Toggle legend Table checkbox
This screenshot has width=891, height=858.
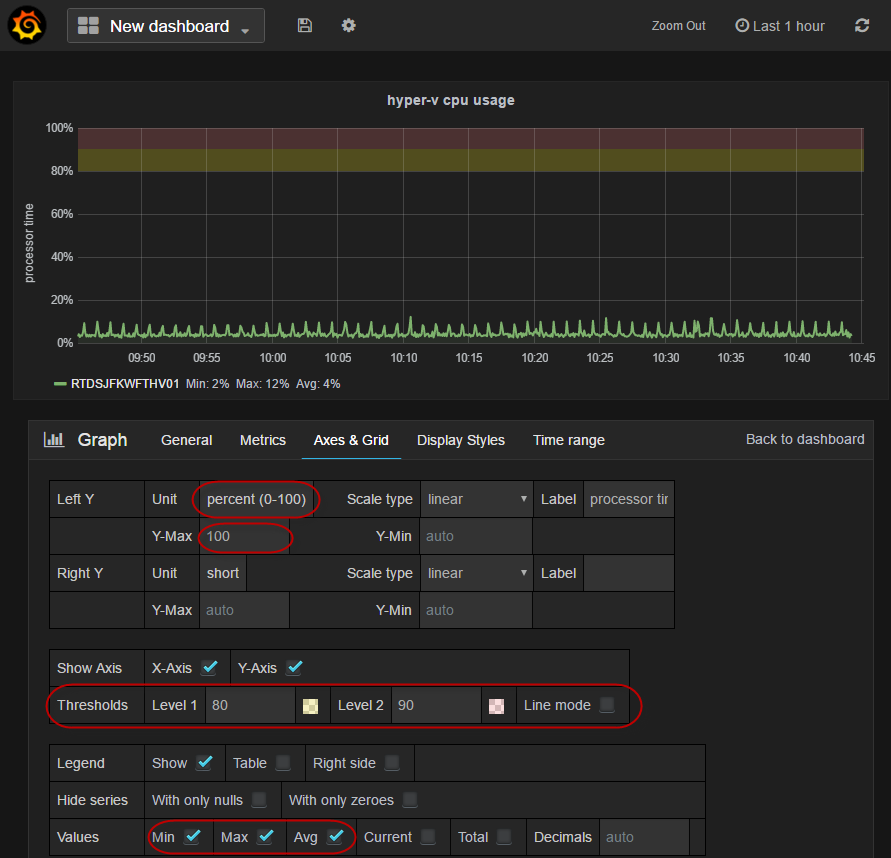(x=283, y=763)
